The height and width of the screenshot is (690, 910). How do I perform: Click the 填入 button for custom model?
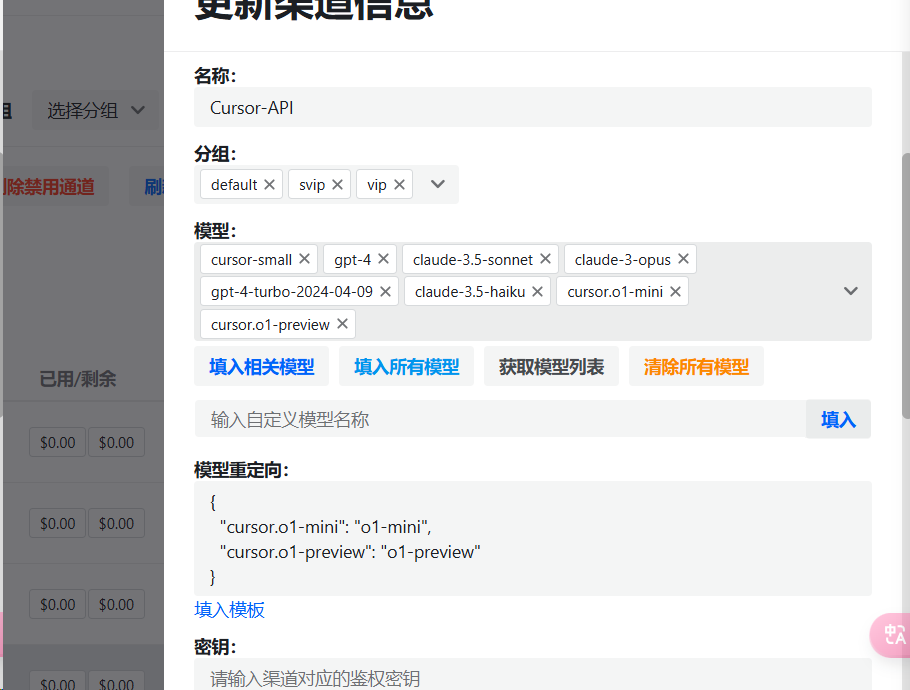(838, 419)
